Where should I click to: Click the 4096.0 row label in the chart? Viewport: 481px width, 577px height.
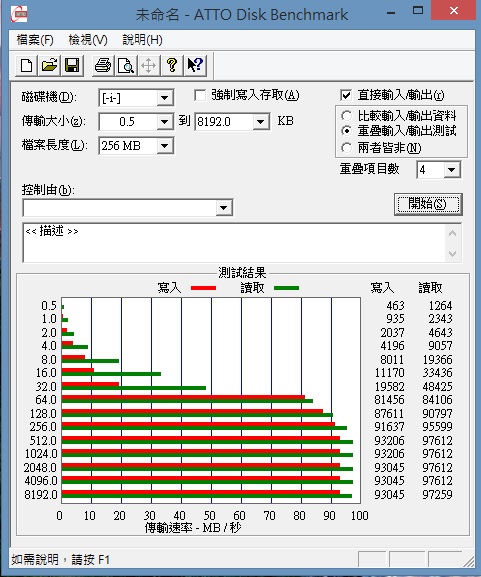click(41, 481)
